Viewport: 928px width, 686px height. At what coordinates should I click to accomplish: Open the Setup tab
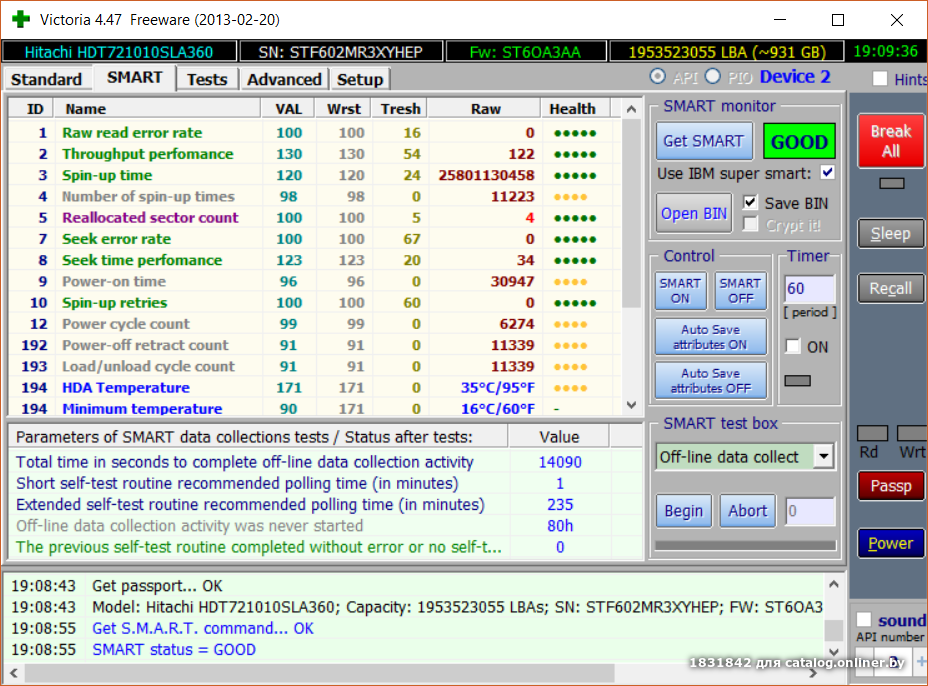click(360, 79)
